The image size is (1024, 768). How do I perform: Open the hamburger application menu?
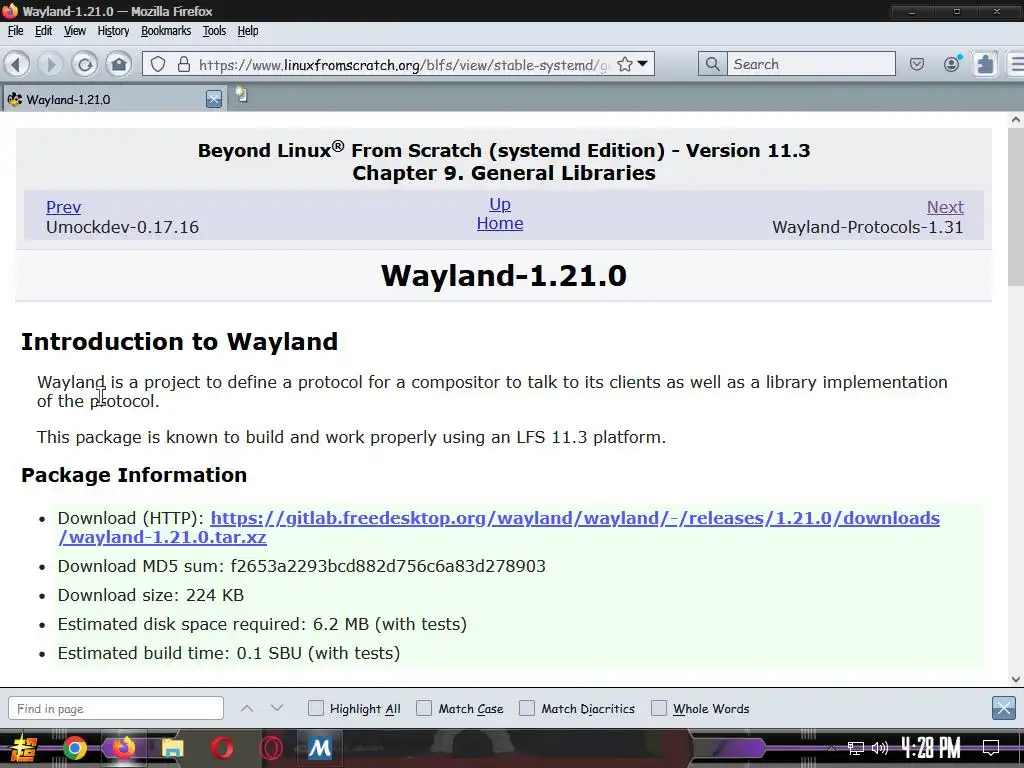click(x=1017, y=64)
